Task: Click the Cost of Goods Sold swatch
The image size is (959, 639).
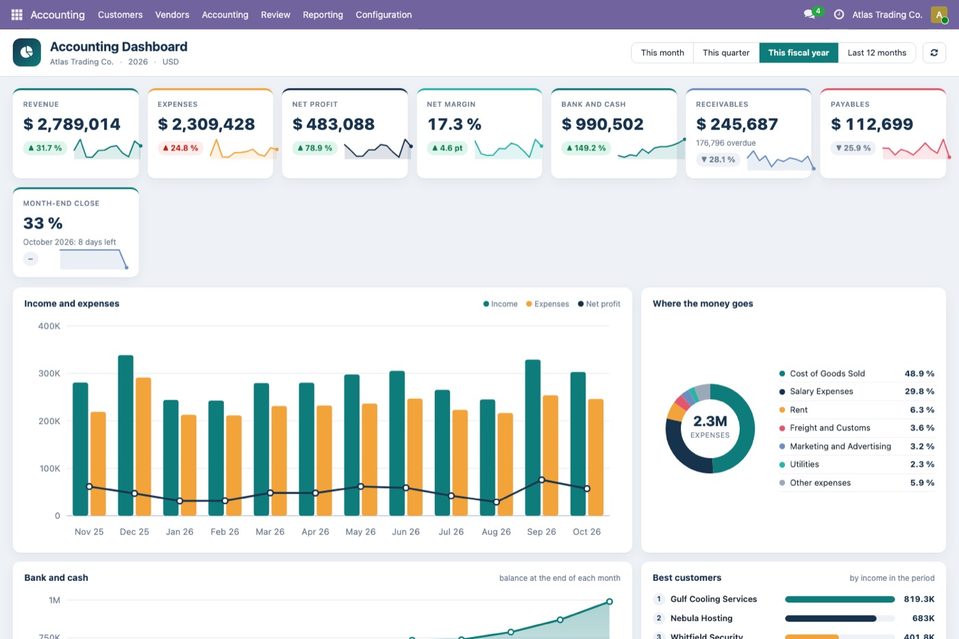Action: 782,374
